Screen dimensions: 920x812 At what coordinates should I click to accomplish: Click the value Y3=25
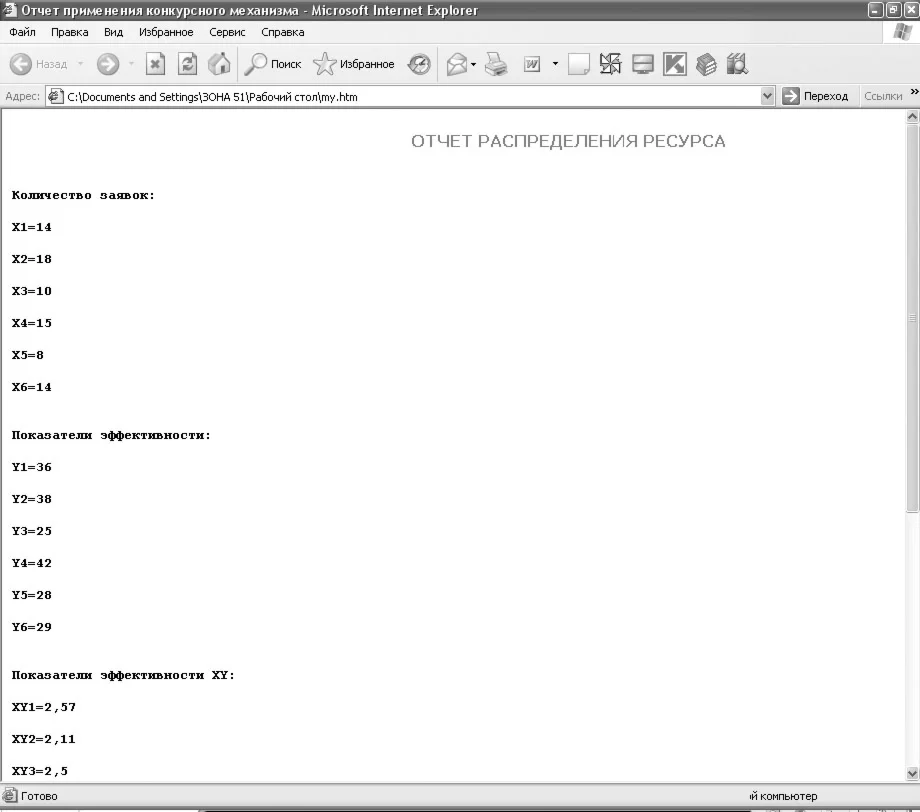tap(32, 531)
